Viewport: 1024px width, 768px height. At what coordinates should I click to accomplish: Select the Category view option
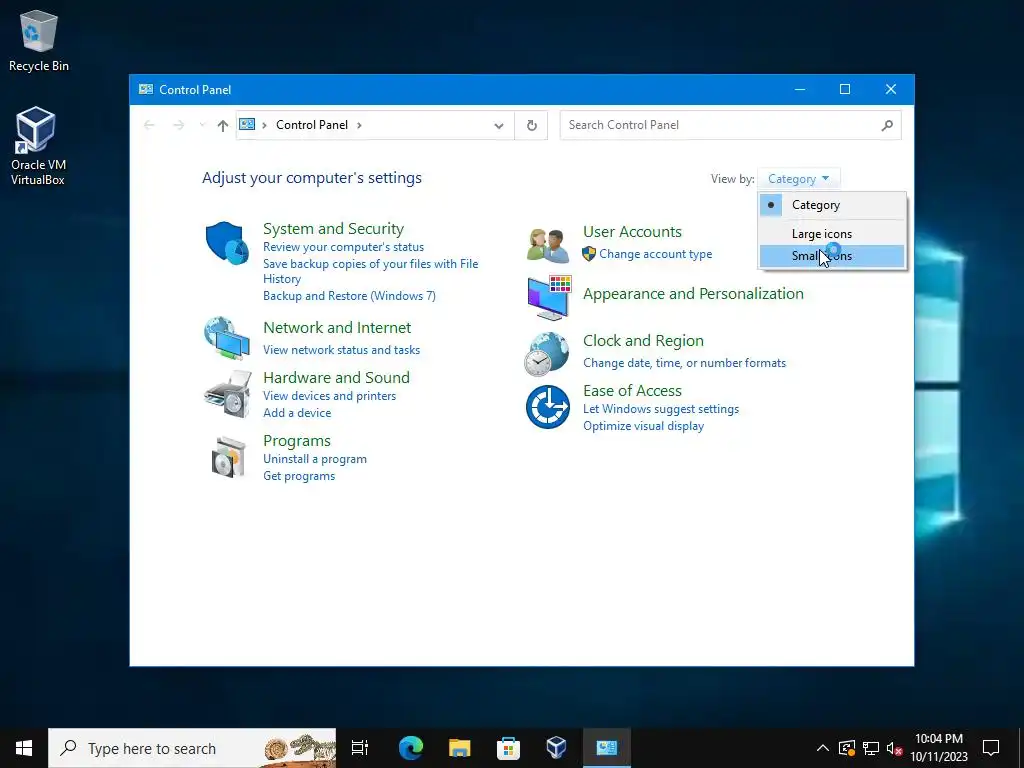coord(833,205)
